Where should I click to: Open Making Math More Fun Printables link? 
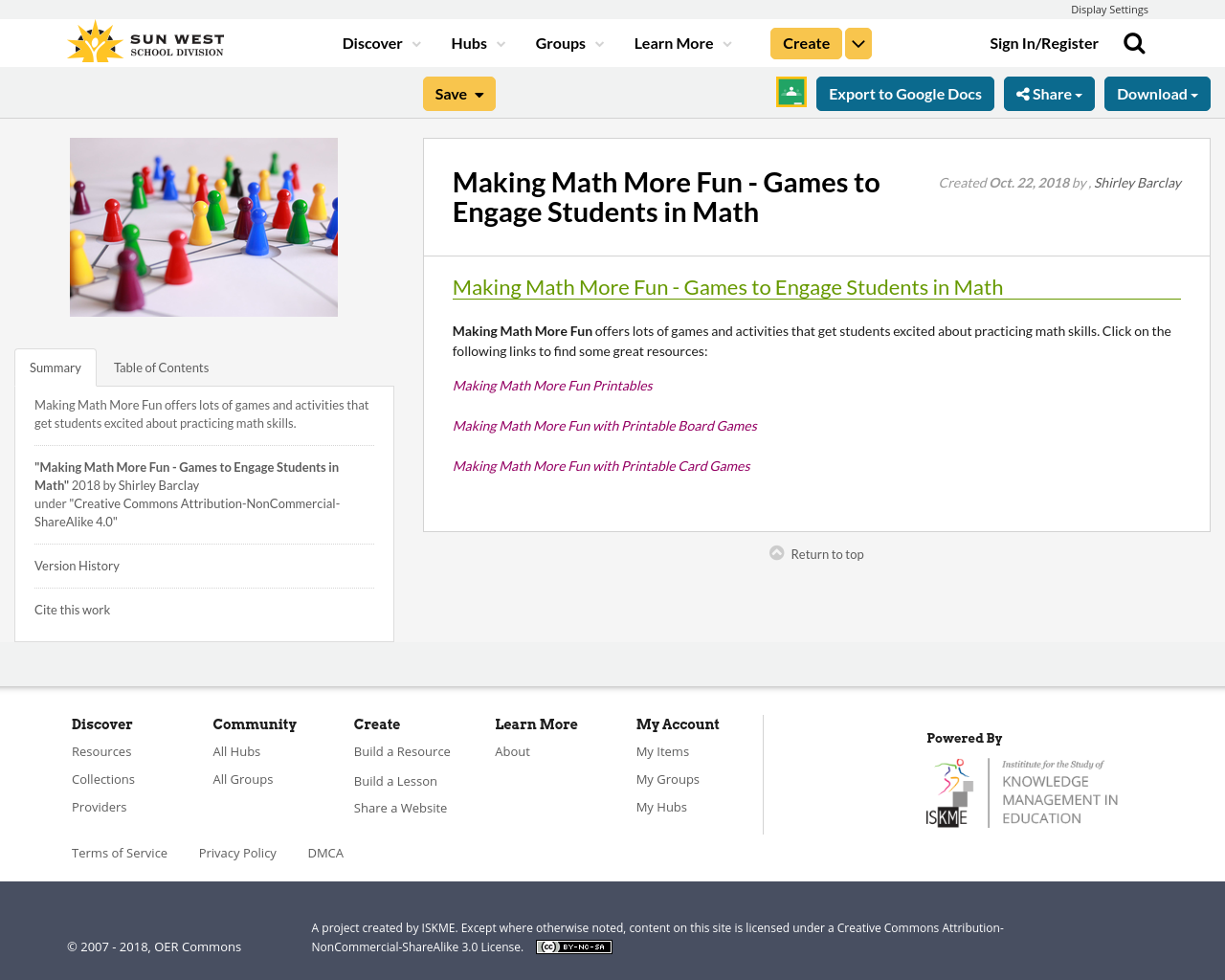coord(552,385)
